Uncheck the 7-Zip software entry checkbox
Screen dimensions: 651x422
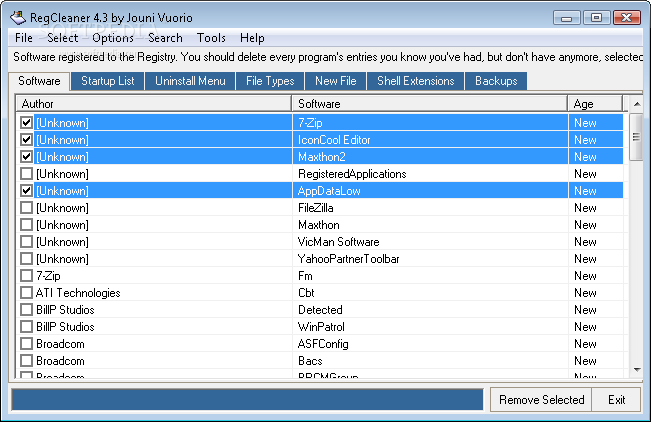pyautogui.click(x=27, y=123)
